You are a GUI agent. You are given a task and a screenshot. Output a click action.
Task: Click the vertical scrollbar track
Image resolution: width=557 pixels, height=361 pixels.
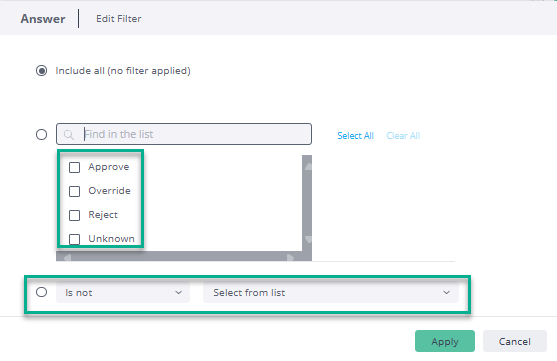tap(307, 203)
